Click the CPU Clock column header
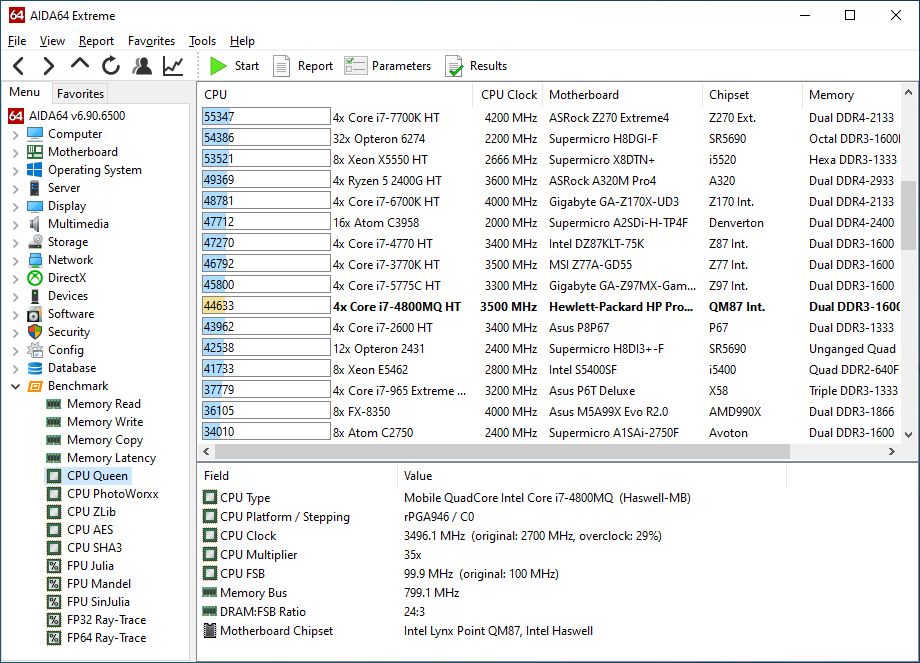 tap(509, 94)
